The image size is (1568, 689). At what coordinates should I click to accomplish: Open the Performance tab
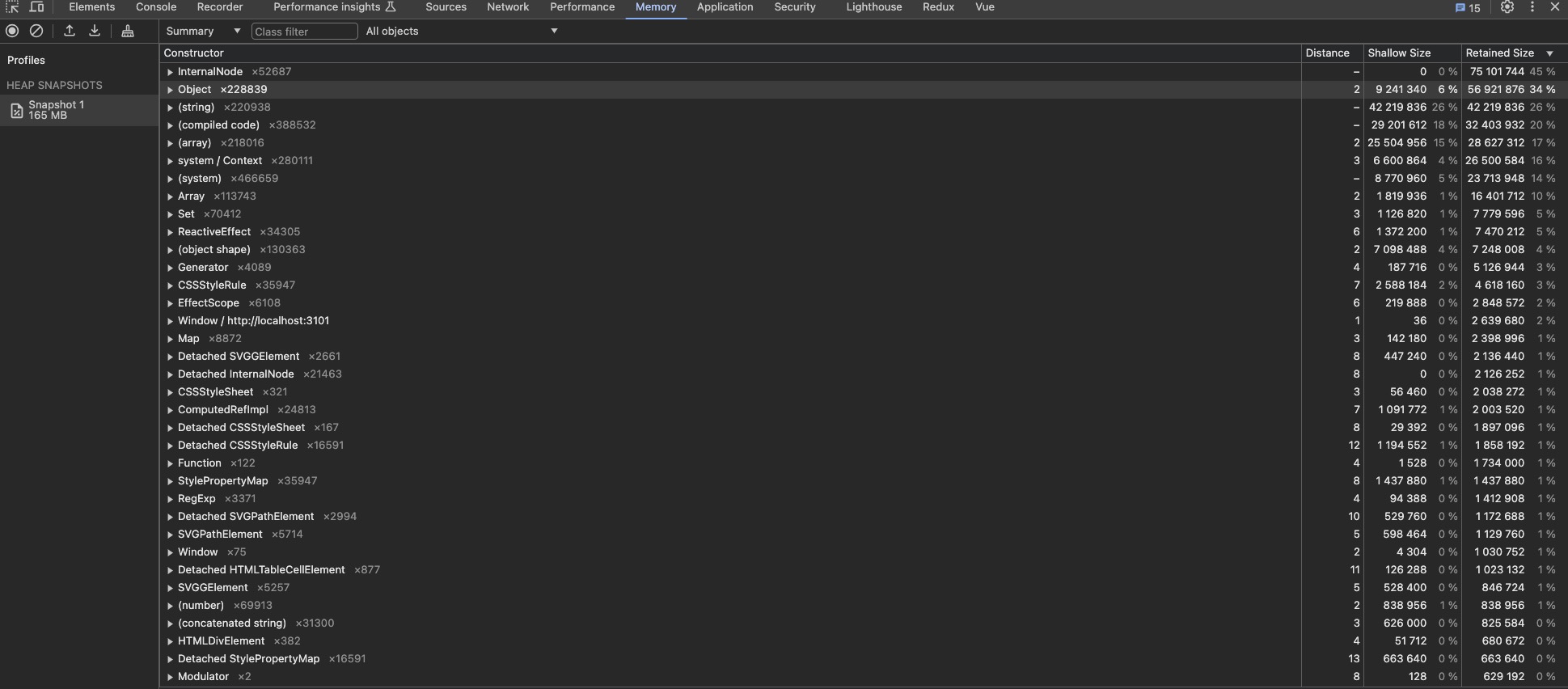582,7
